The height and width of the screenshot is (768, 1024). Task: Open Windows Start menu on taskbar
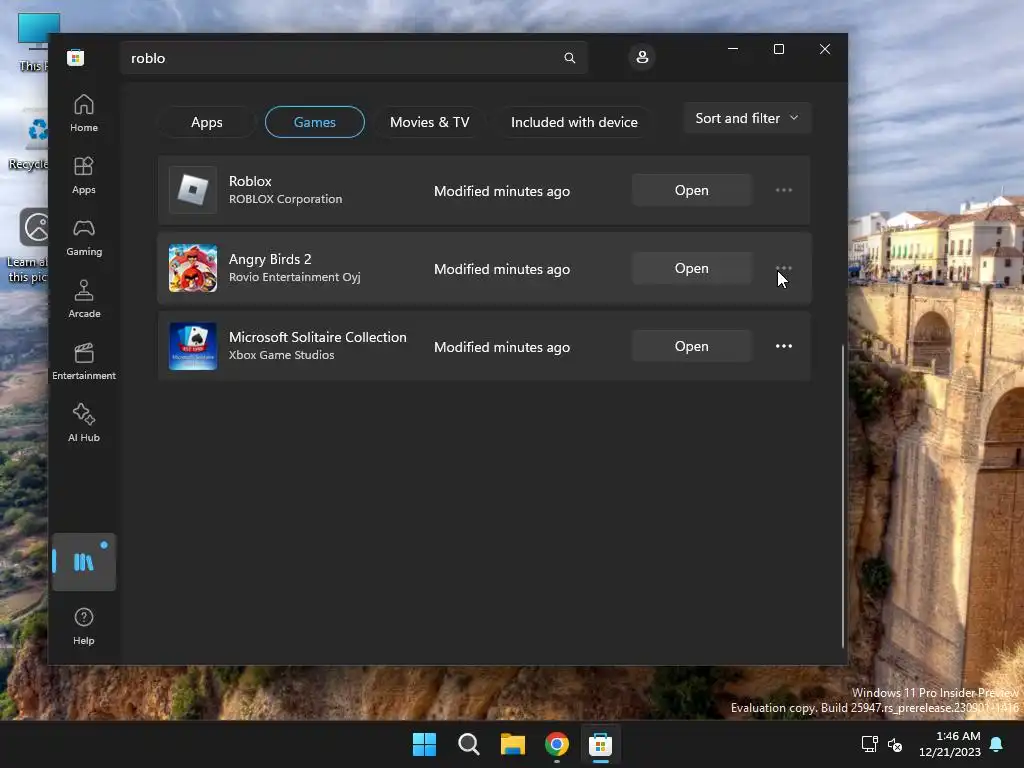(424, 744)
